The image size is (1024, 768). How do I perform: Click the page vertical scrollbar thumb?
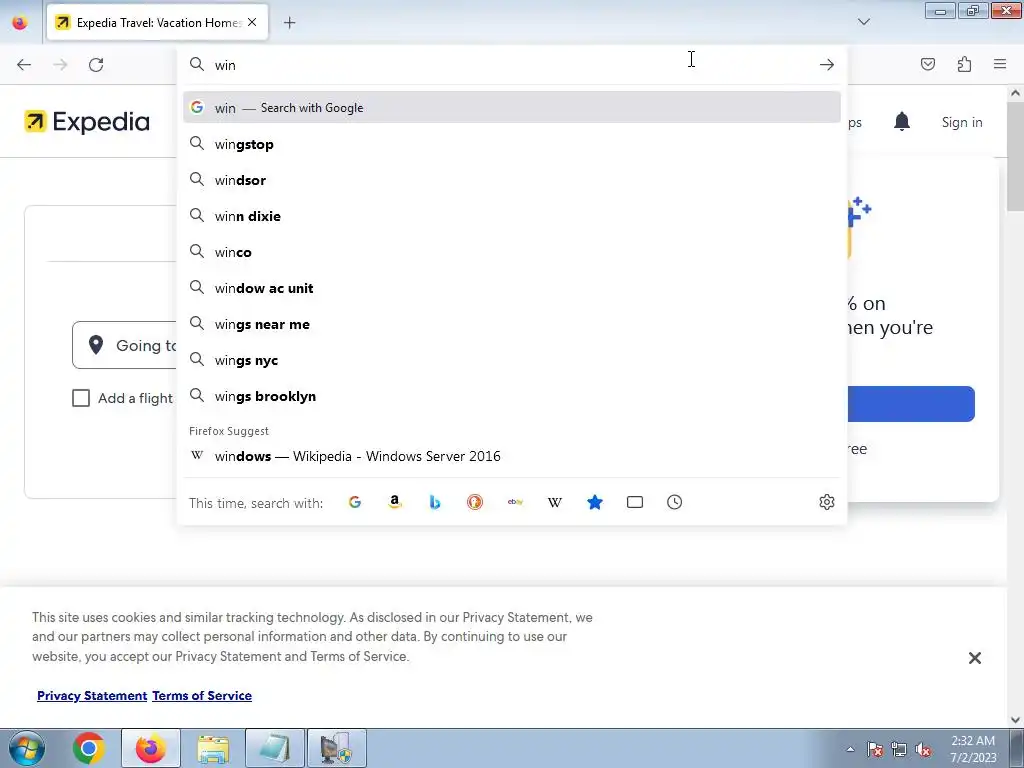pyautogui.click(x=1015, y=157)
